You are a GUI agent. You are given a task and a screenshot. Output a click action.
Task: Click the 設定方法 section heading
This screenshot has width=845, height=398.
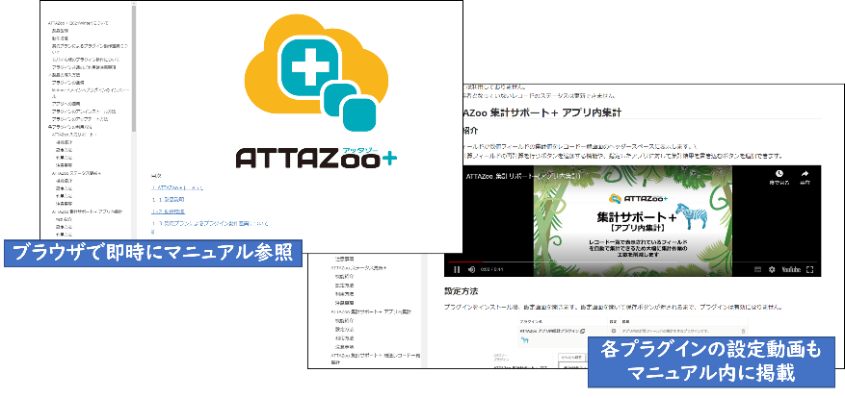[x=460, y=290]
